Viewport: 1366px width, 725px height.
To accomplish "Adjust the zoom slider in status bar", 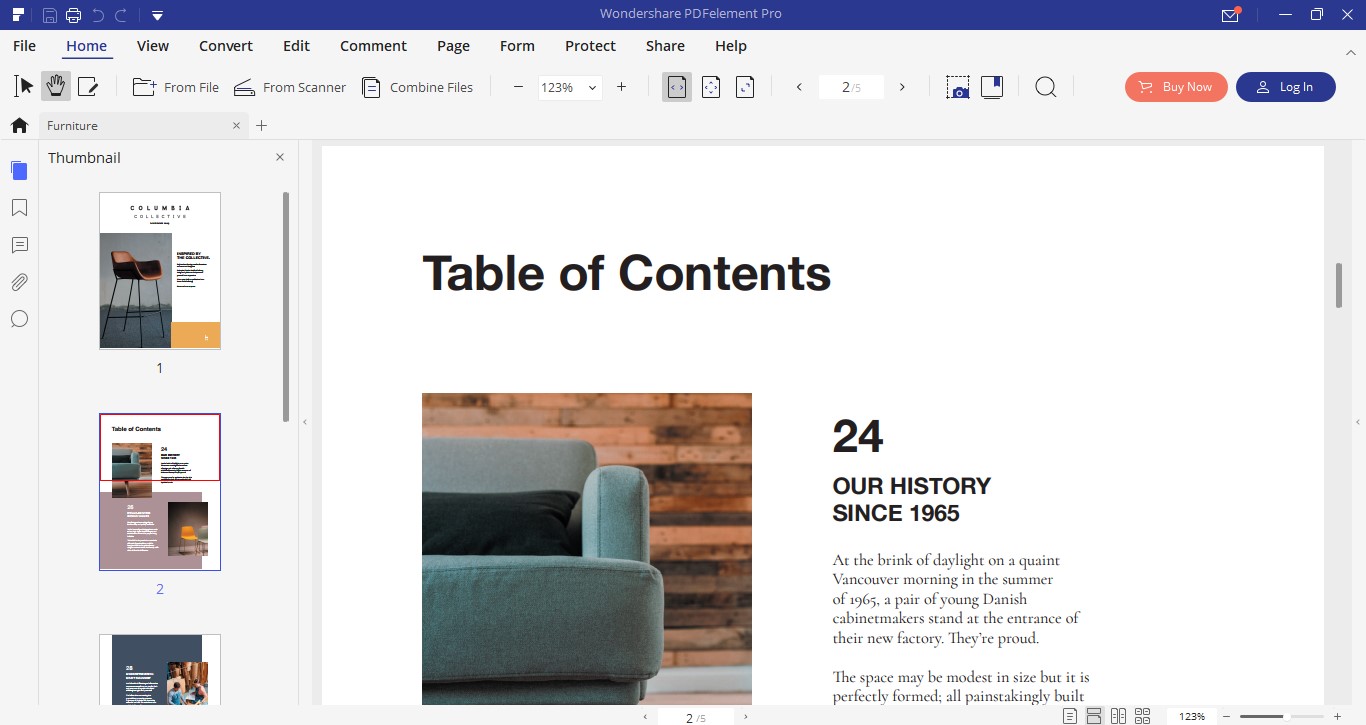I will pyautogui.click(x=1285, y=716).
